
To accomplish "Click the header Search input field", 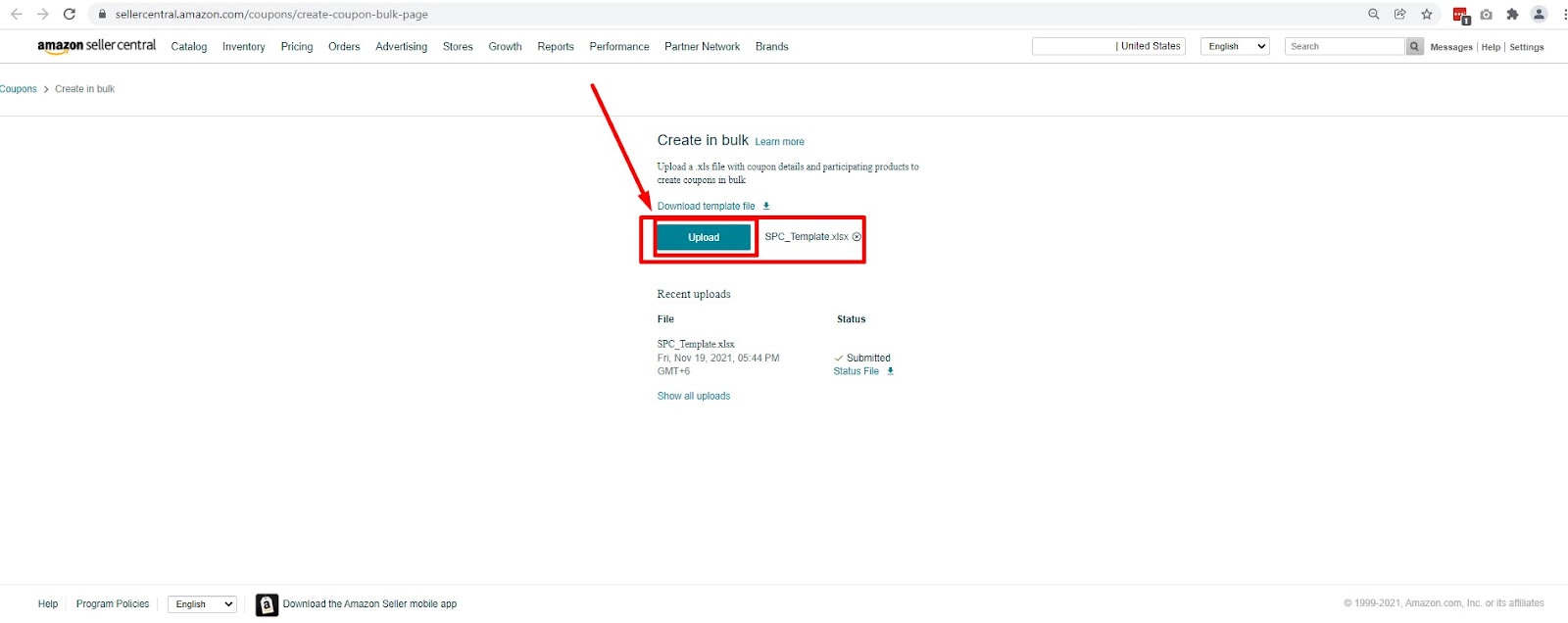I will 1345,46.
